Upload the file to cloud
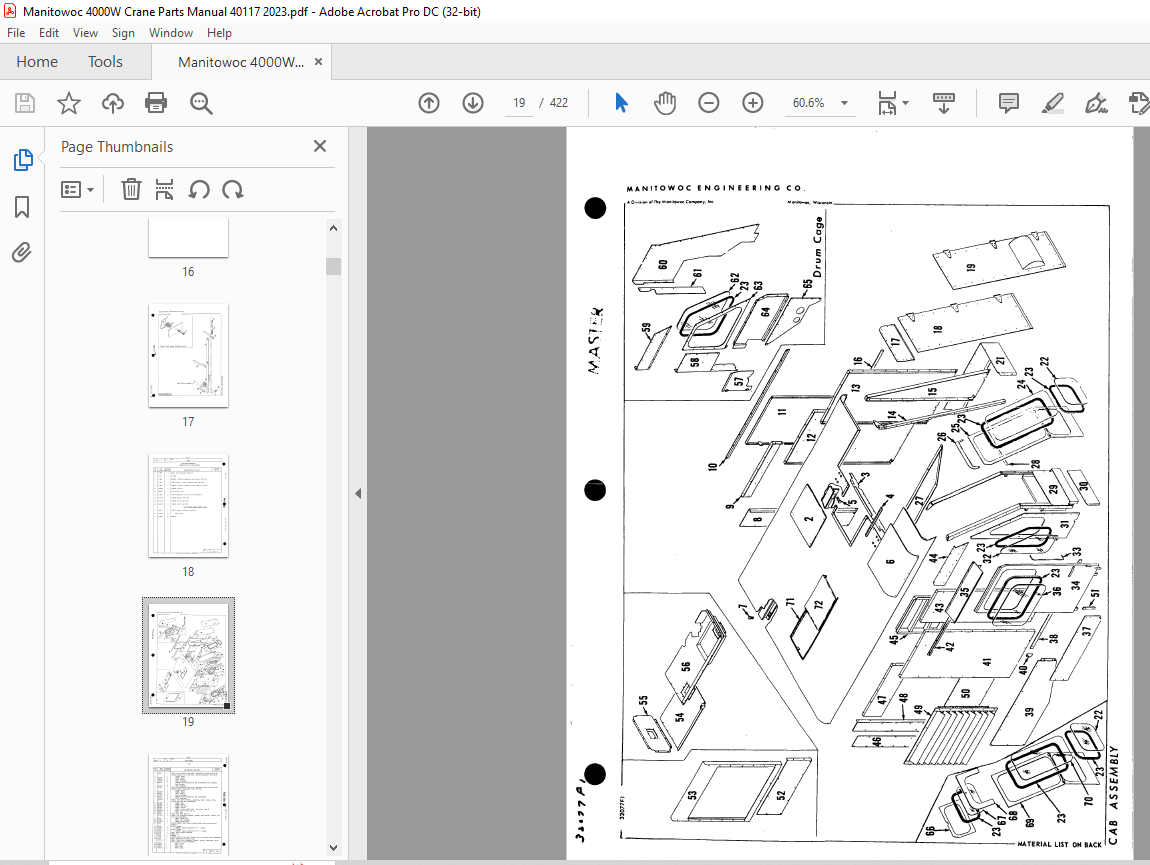This screenshot has height=865, width=1150. (113, 103)
